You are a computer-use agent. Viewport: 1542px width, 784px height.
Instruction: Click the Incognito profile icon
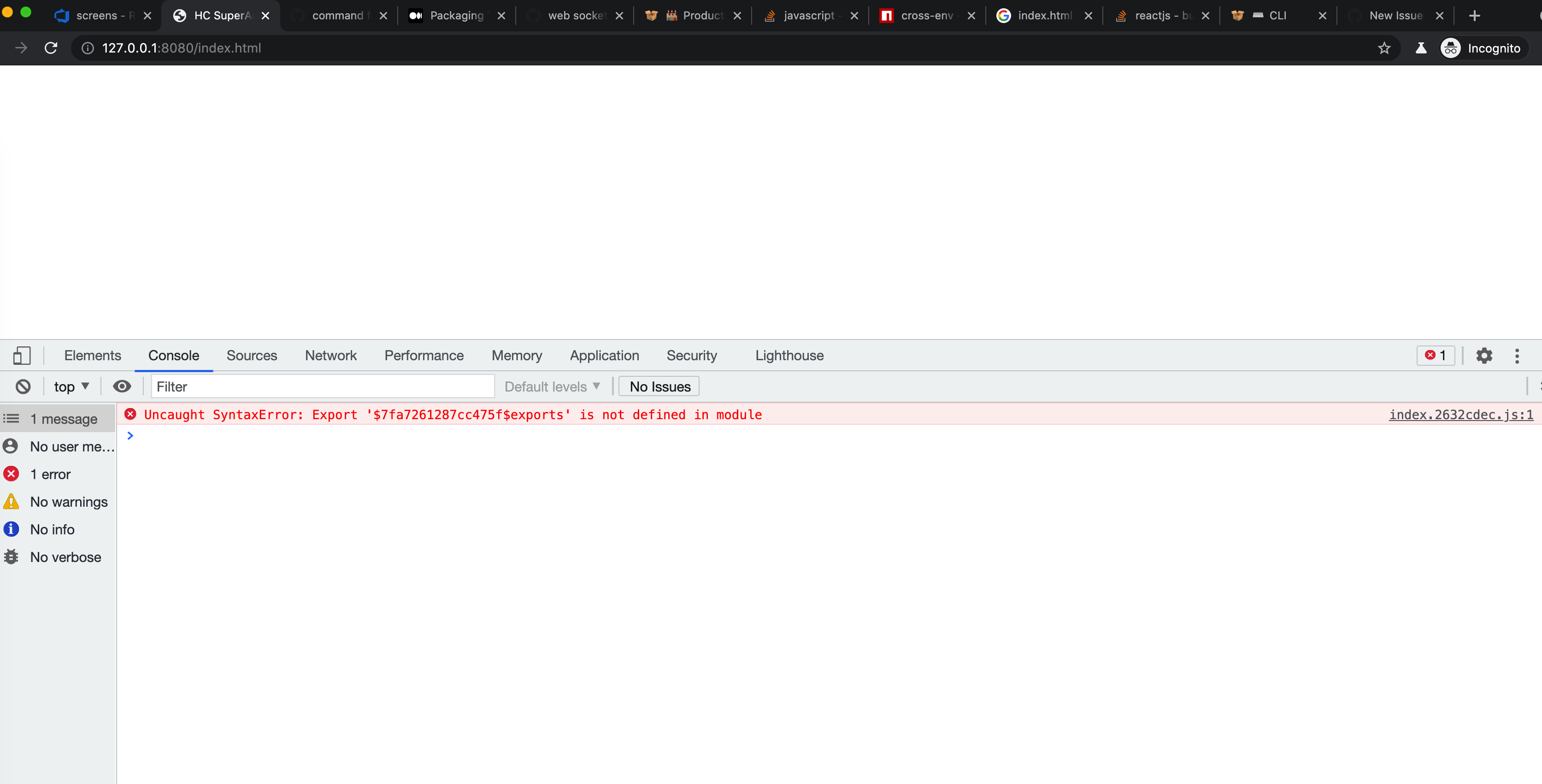1451,48
